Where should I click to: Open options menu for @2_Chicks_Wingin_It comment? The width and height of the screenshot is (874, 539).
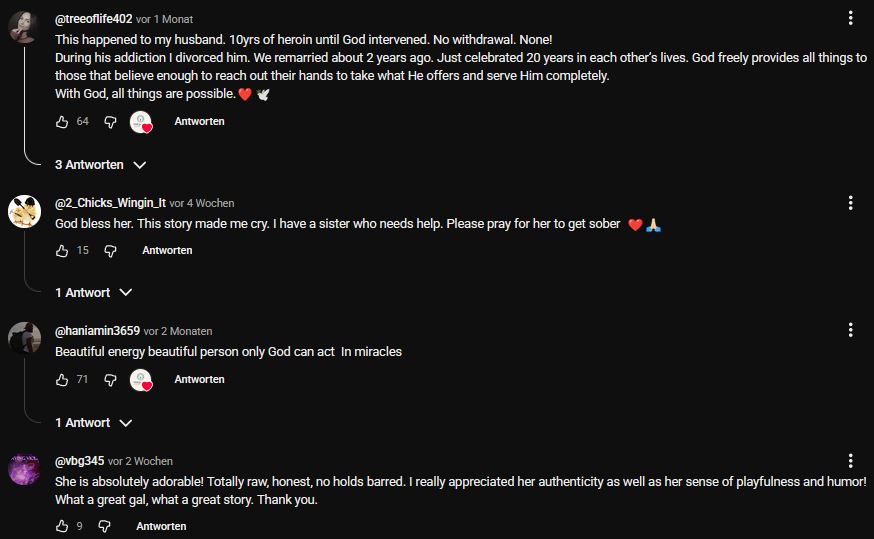click(x=850, y=203)
